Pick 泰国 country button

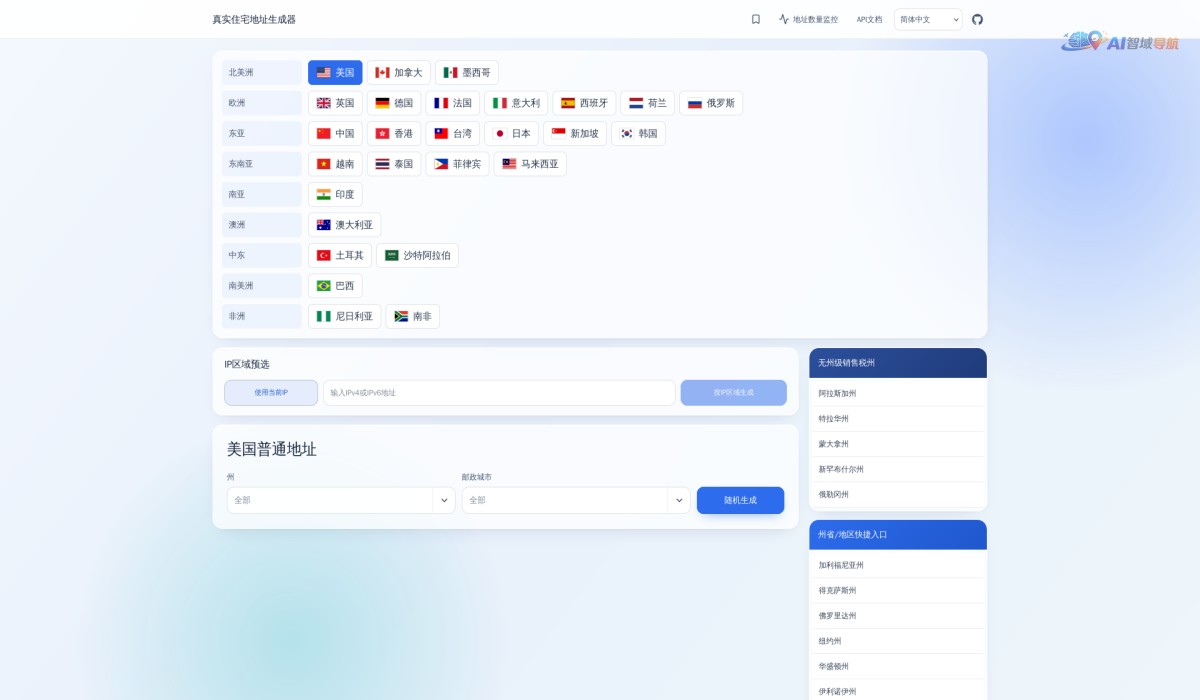point(394,164)
